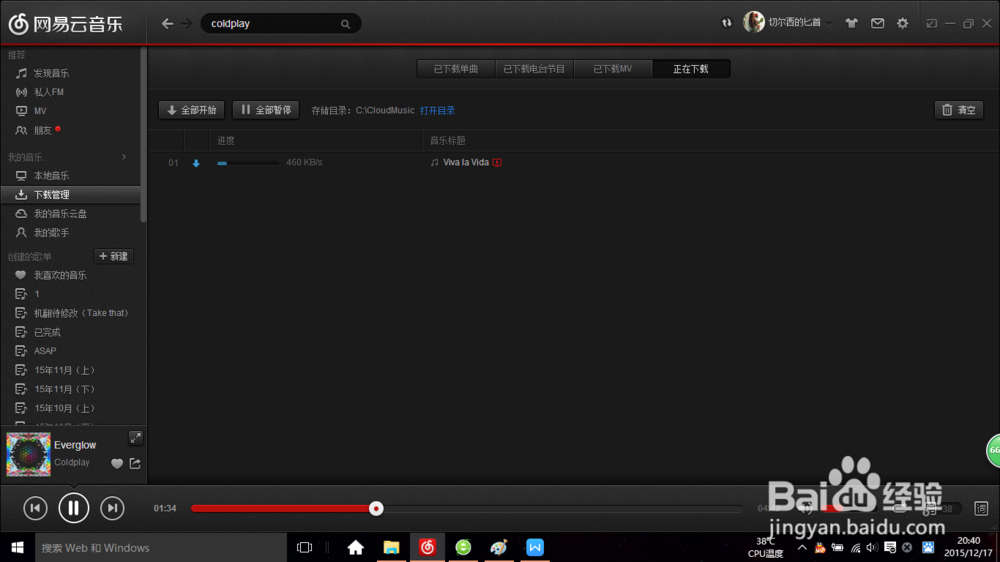Switch to 正在下载 tab
The width and height of the screenshot is (1000, 562).
(691, 69)
